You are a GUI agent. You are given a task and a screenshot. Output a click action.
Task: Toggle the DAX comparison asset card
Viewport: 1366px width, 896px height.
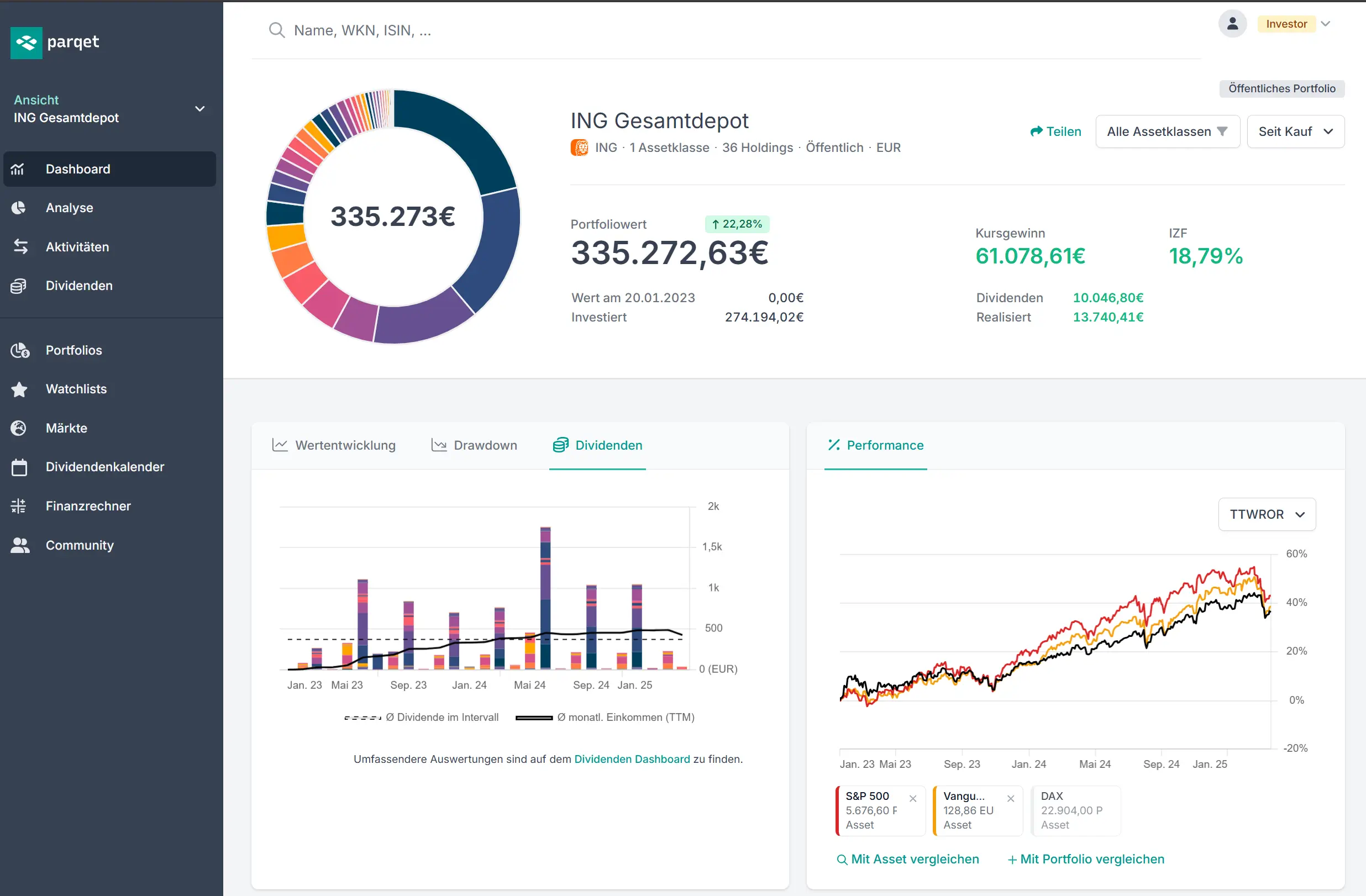point(1075,810)
